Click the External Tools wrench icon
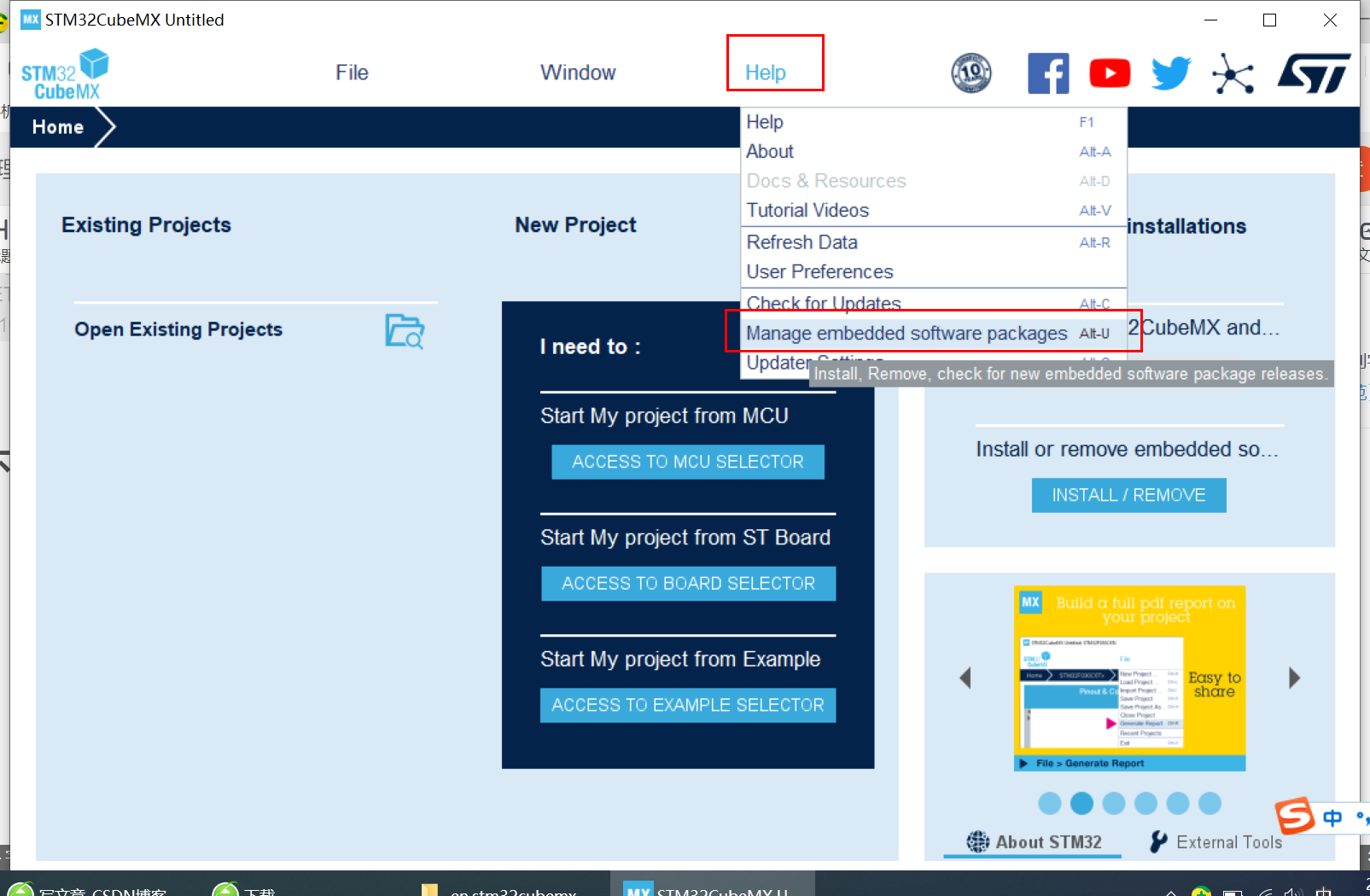Image resolution: width=1370 pixels, height=896 pixels. [1158, 842]
